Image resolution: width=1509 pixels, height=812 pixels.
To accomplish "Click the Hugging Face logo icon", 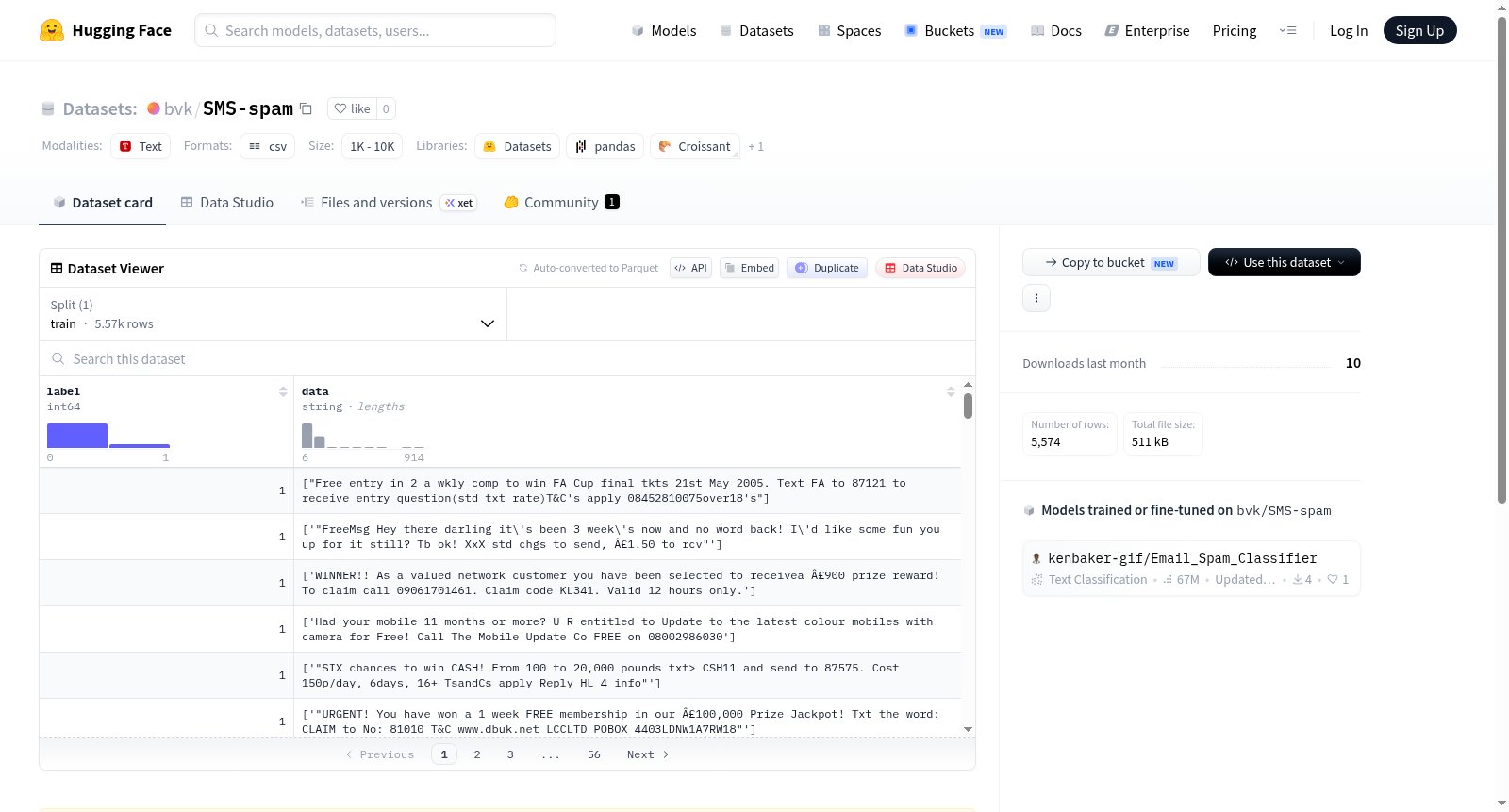I will [52, 30].
